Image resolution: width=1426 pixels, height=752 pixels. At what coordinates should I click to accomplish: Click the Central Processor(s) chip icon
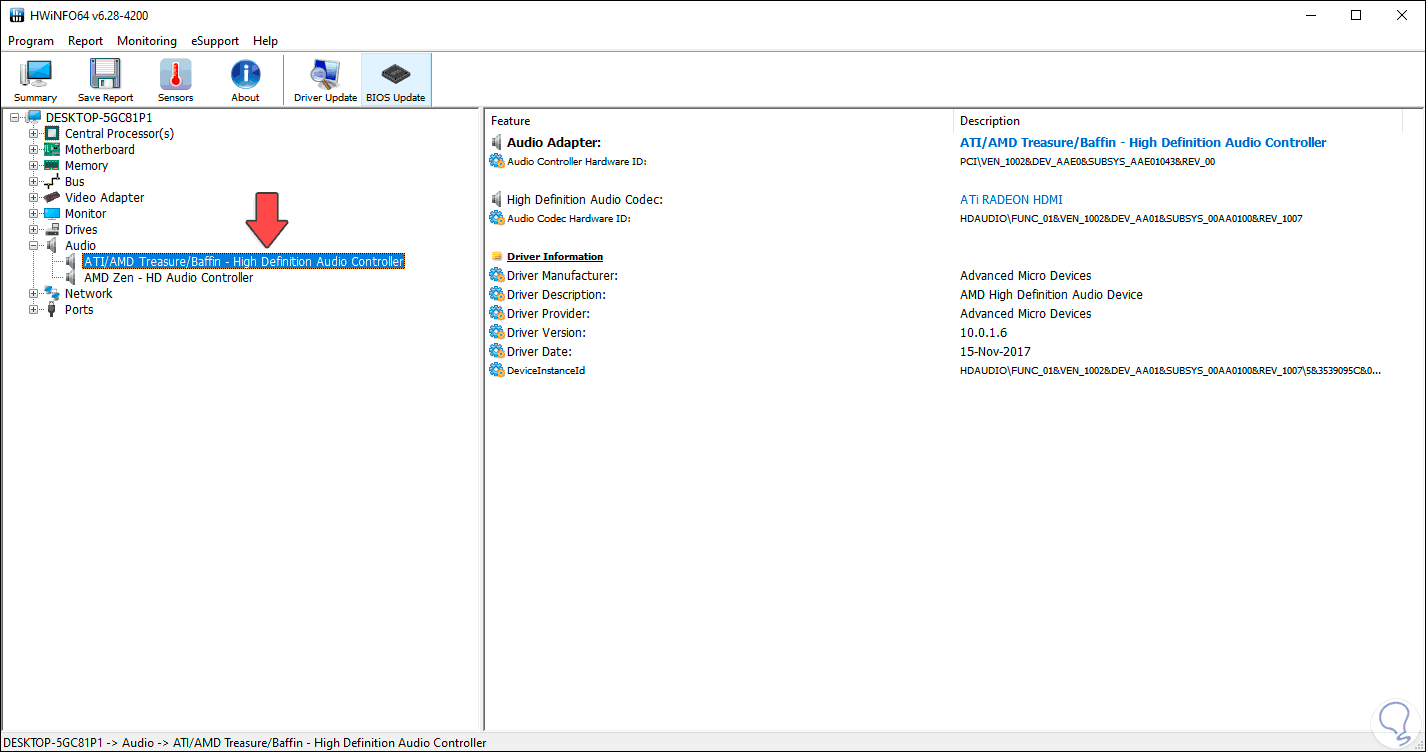pos(52,134)
